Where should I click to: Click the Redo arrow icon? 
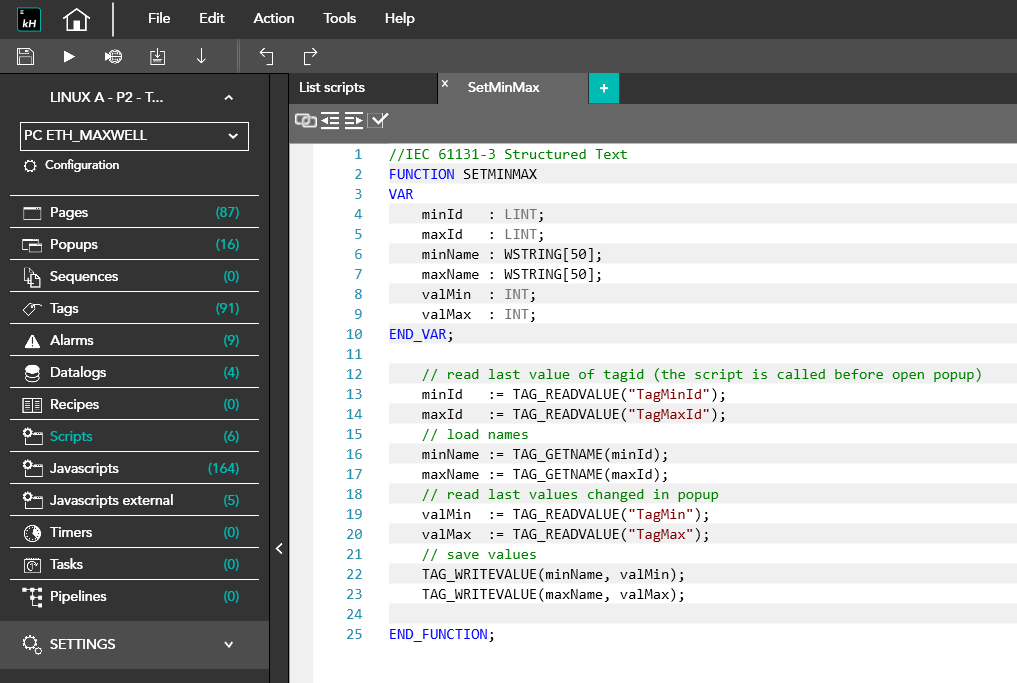[x=310, y=56]
